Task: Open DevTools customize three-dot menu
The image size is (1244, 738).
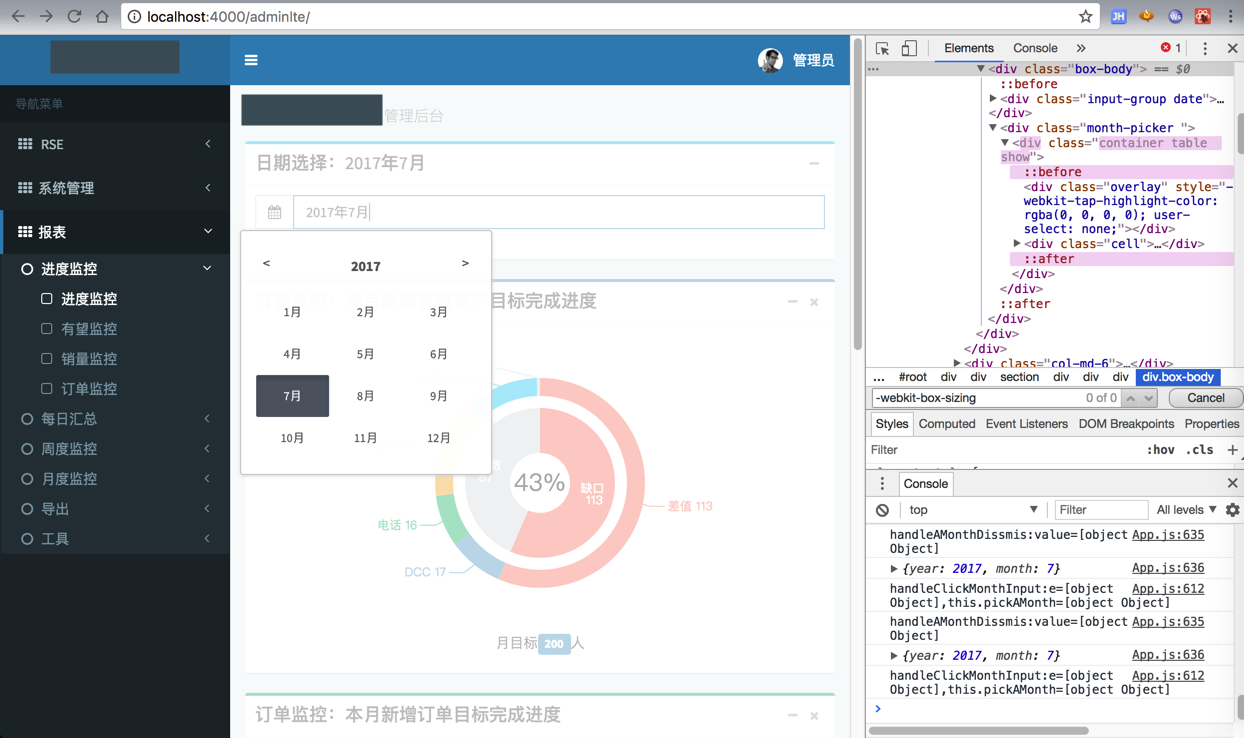Action: [1205, 48]
